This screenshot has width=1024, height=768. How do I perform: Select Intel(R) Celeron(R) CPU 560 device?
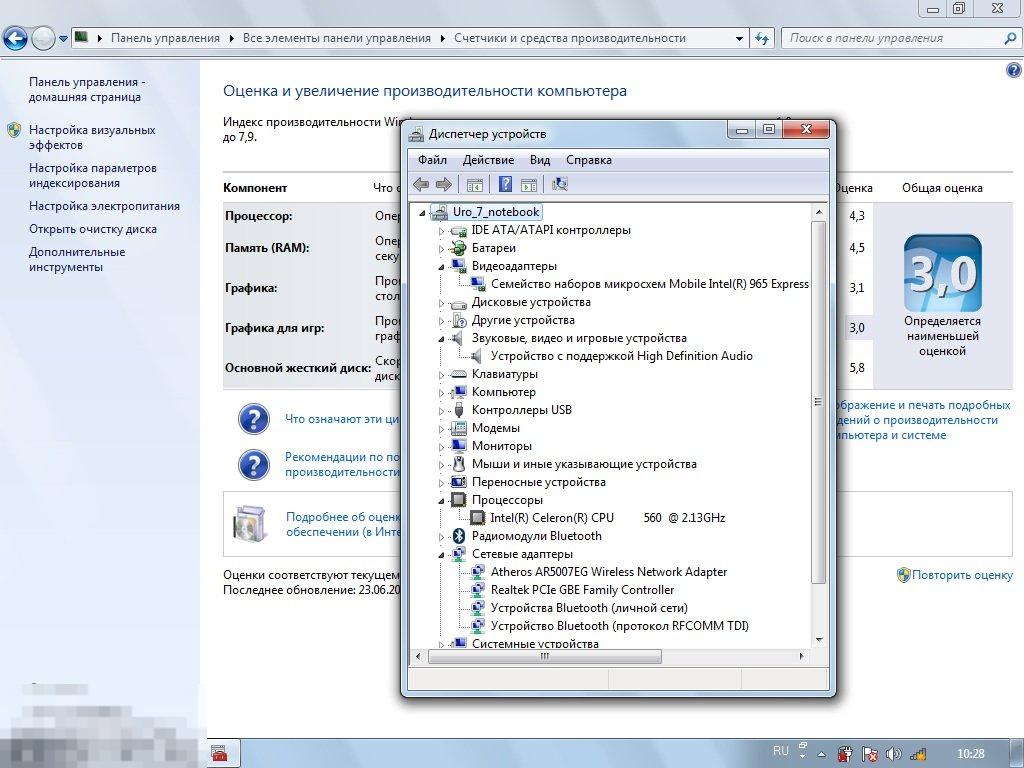pos(608,518)
